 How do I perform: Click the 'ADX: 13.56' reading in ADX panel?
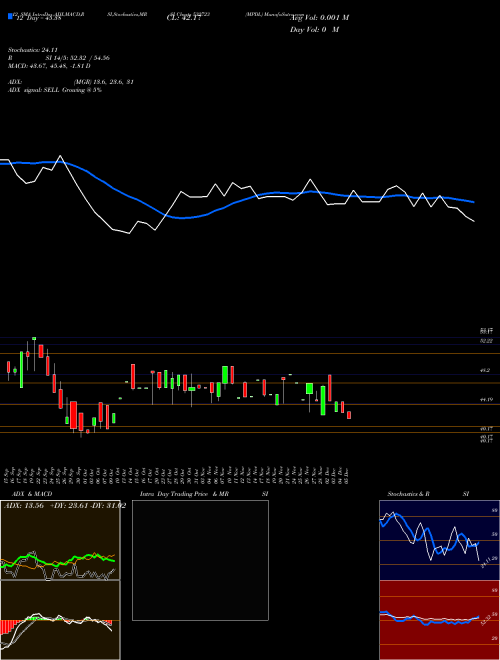point(24,506)
